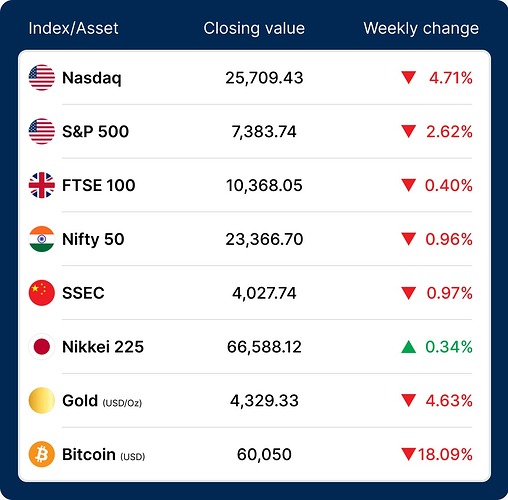Open the Nifty 50 index name
508x500 pixels.
click(93, 240)
